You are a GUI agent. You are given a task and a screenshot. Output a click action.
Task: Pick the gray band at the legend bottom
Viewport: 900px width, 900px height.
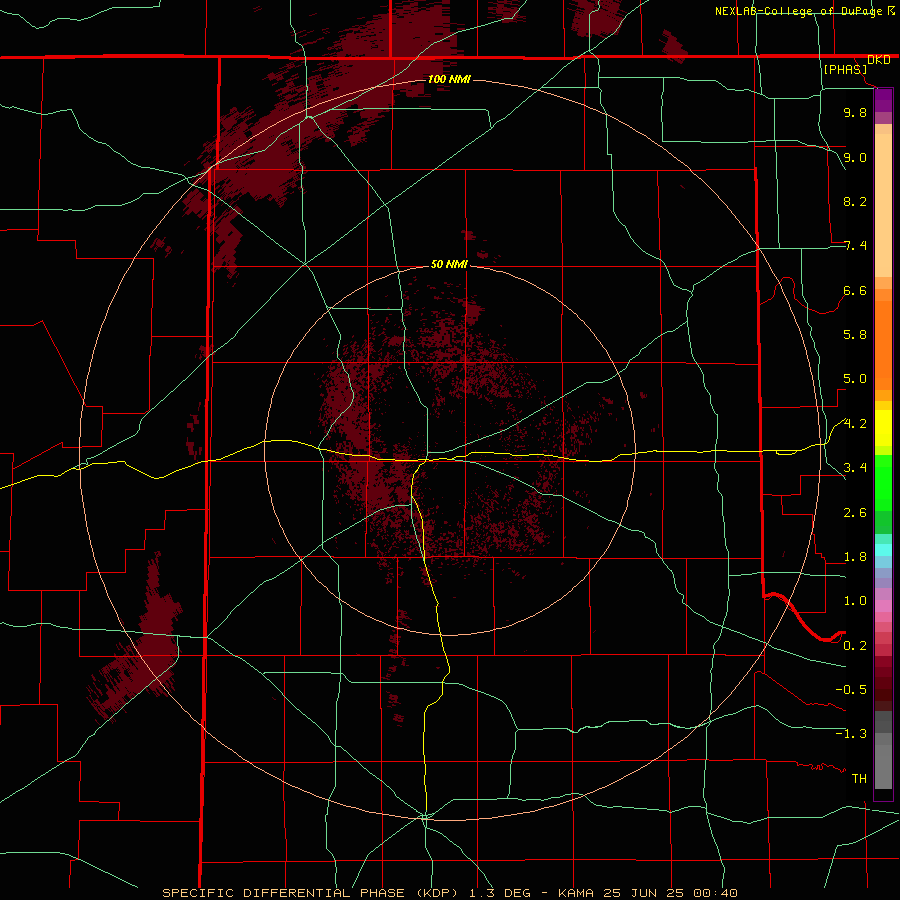pyautogui.click(x=883, y=768)
